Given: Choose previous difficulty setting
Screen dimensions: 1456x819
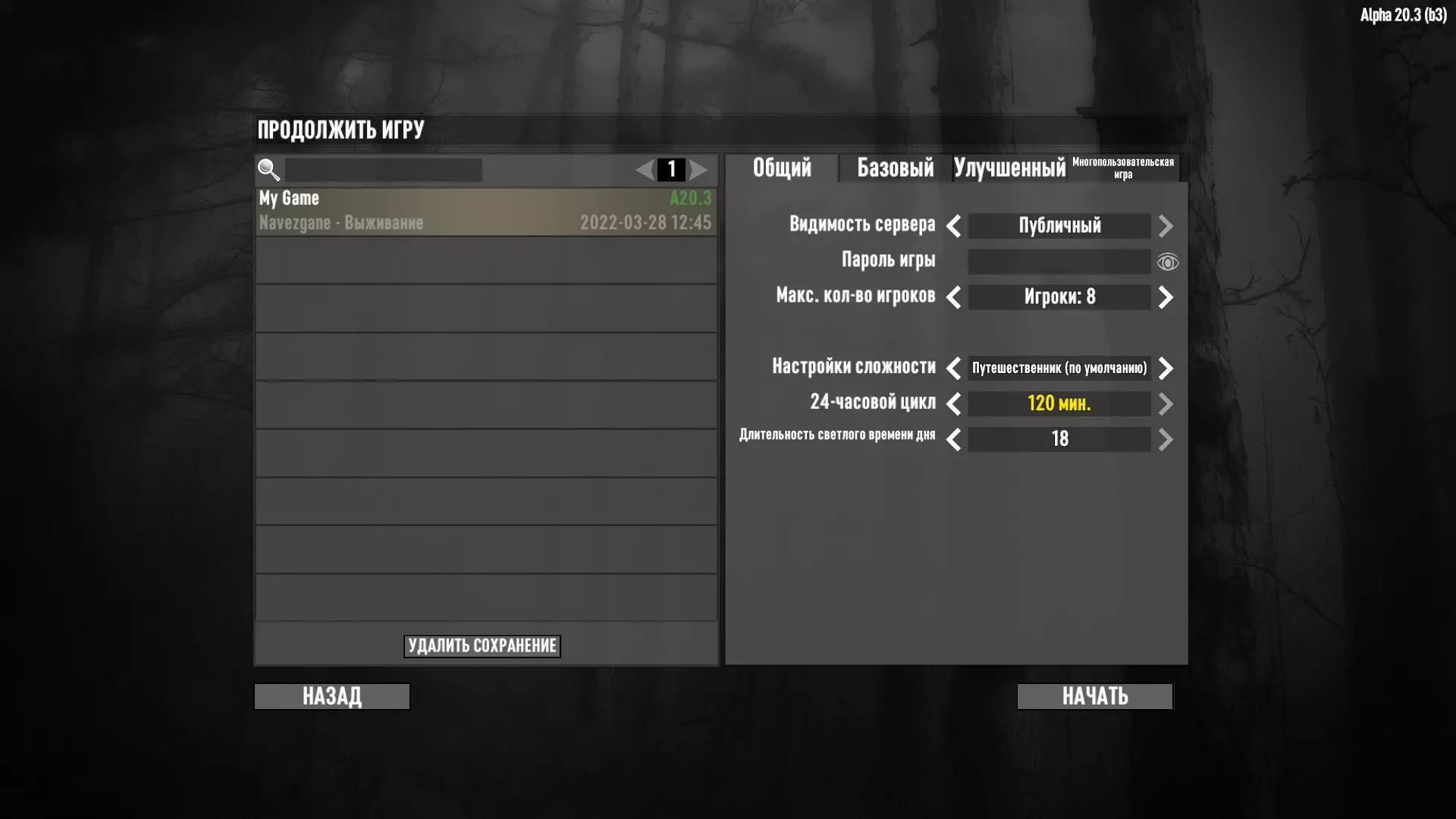Looking at the screenshot, I should [954, 369].
